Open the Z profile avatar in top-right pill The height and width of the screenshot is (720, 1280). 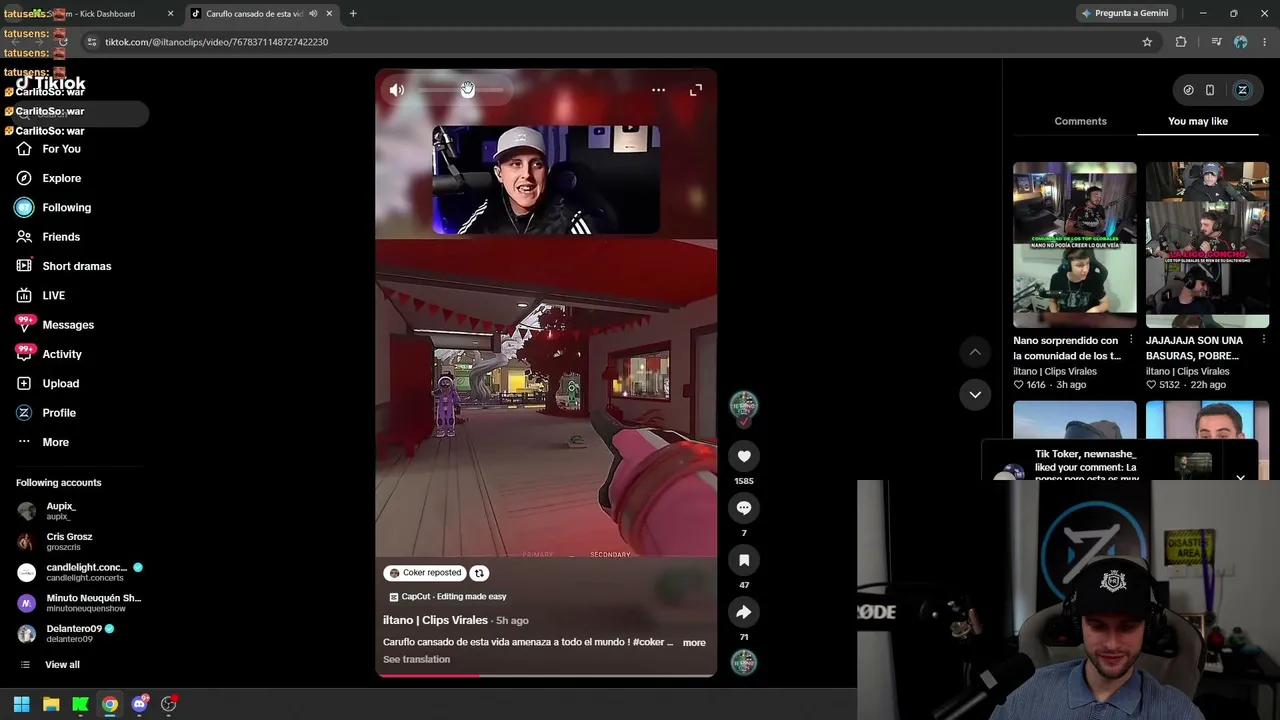(x=1243, y=90)
